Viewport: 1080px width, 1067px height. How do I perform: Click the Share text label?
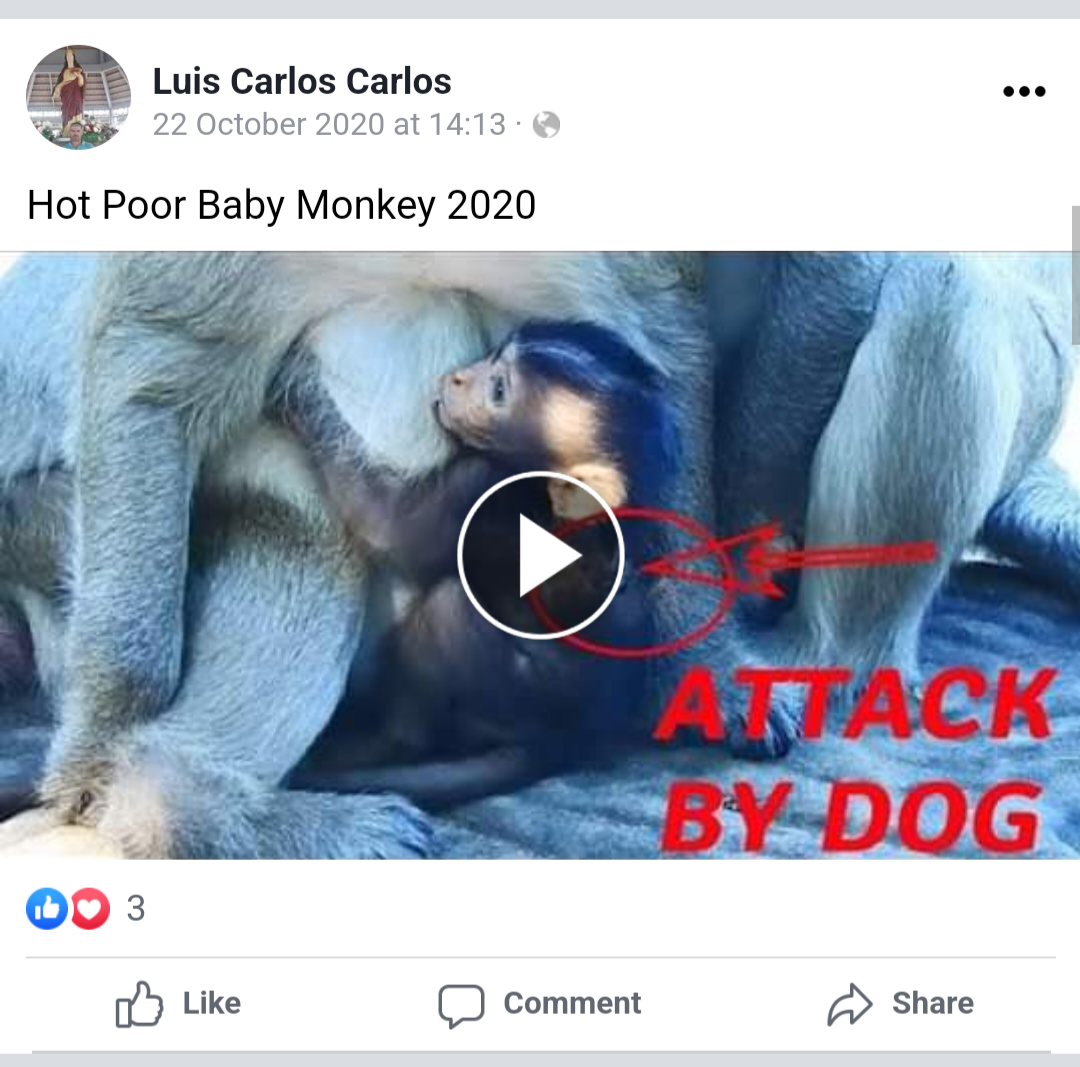[933, 1003]
